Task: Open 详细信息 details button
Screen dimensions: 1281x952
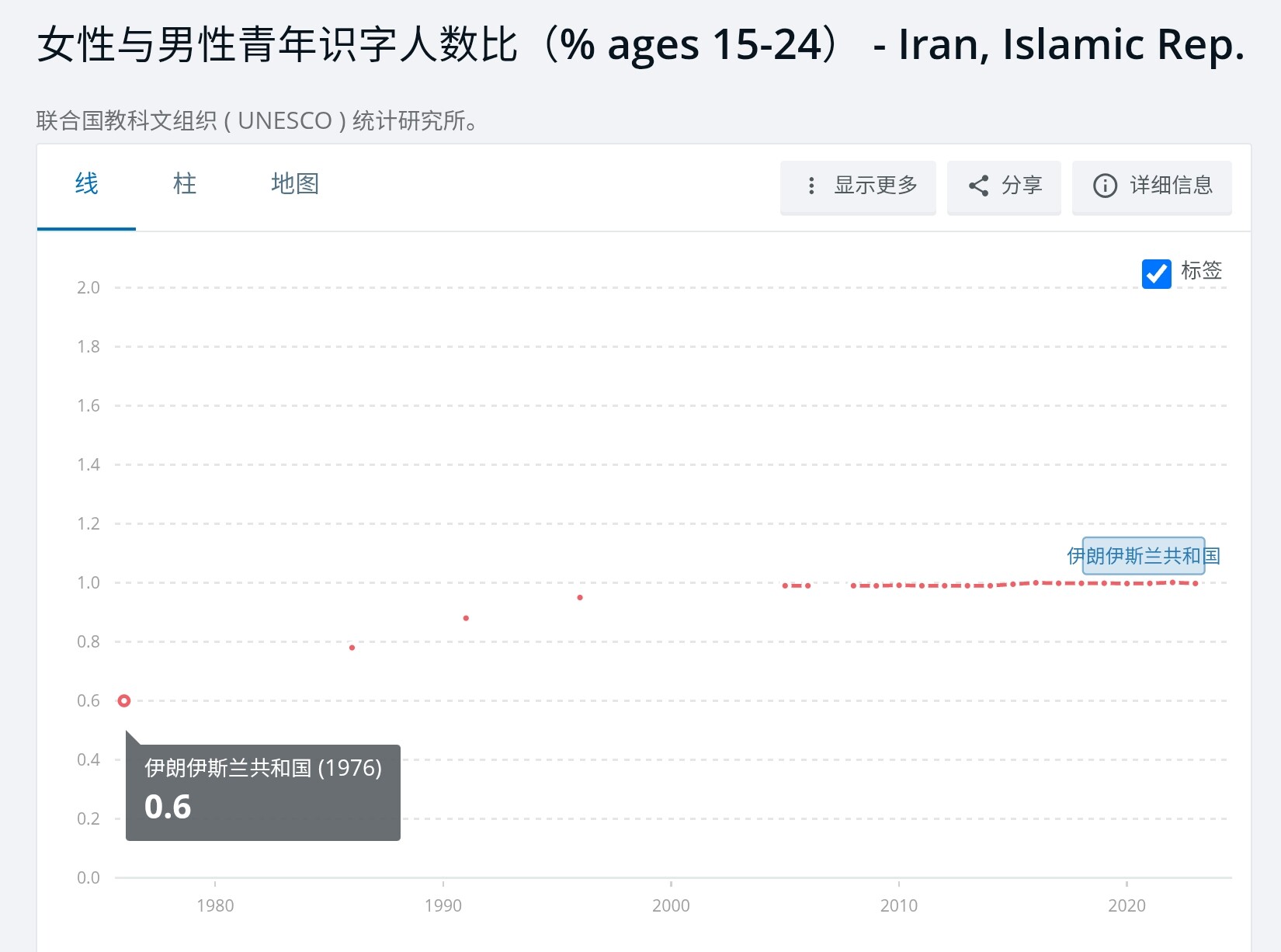Action: [x=1171, y=186]
